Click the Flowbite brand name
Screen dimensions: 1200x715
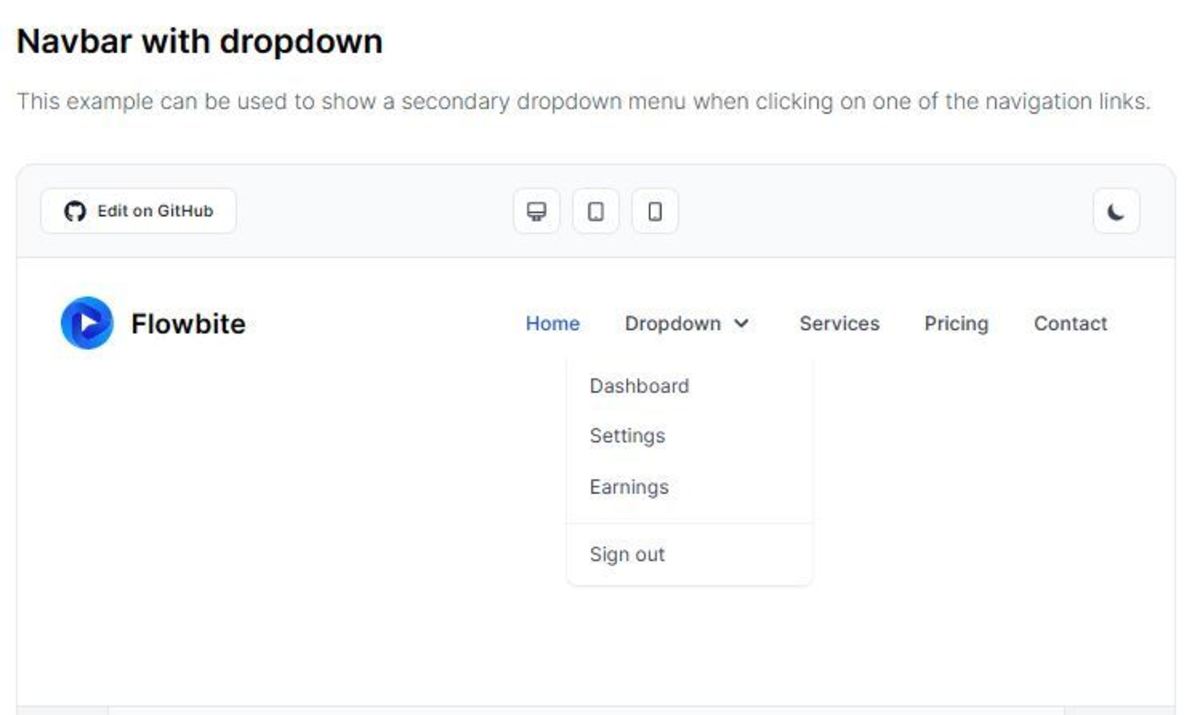[x=188, y=324]
